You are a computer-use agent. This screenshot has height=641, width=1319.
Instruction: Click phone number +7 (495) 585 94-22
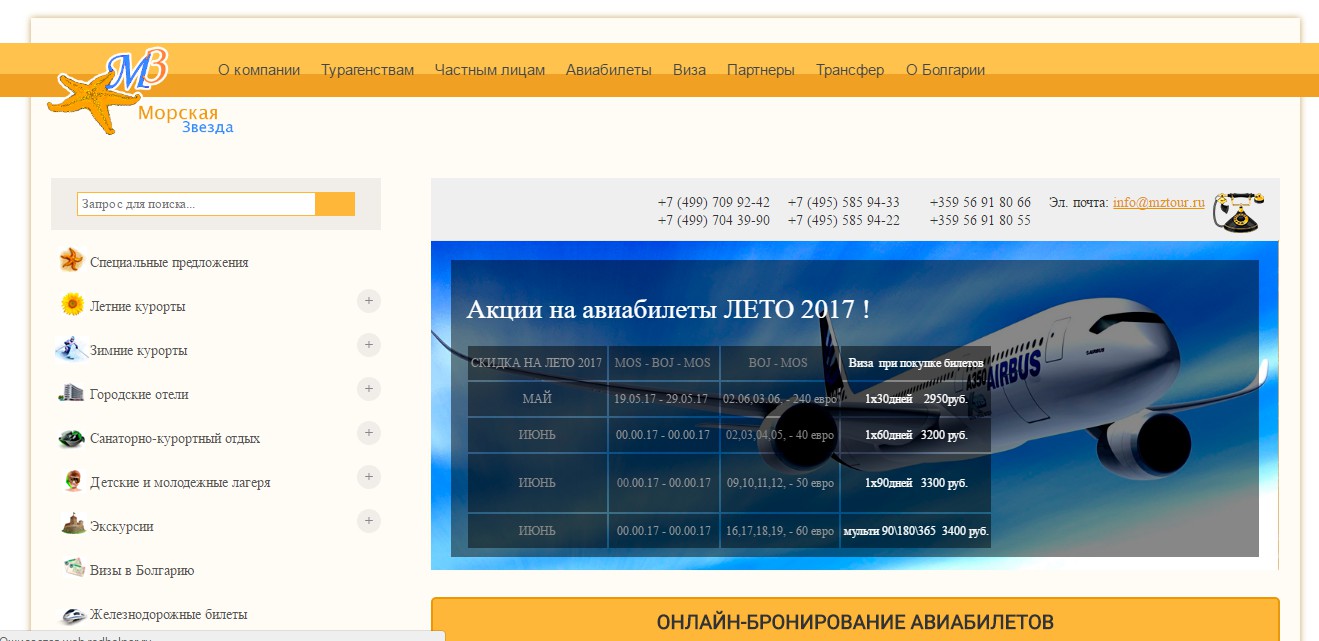pyautogui.click(x=844, y=220)
